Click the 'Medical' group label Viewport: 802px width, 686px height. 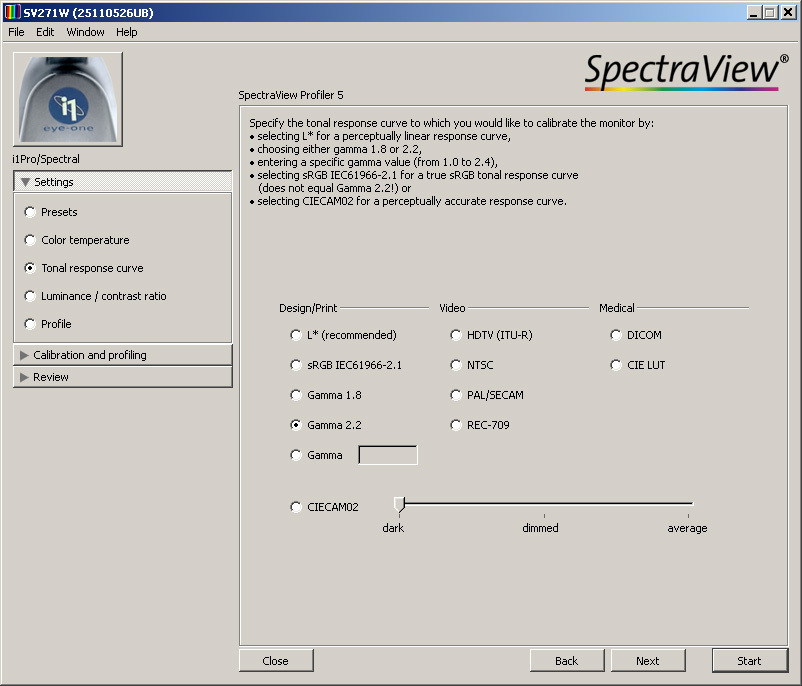[617, 308]
